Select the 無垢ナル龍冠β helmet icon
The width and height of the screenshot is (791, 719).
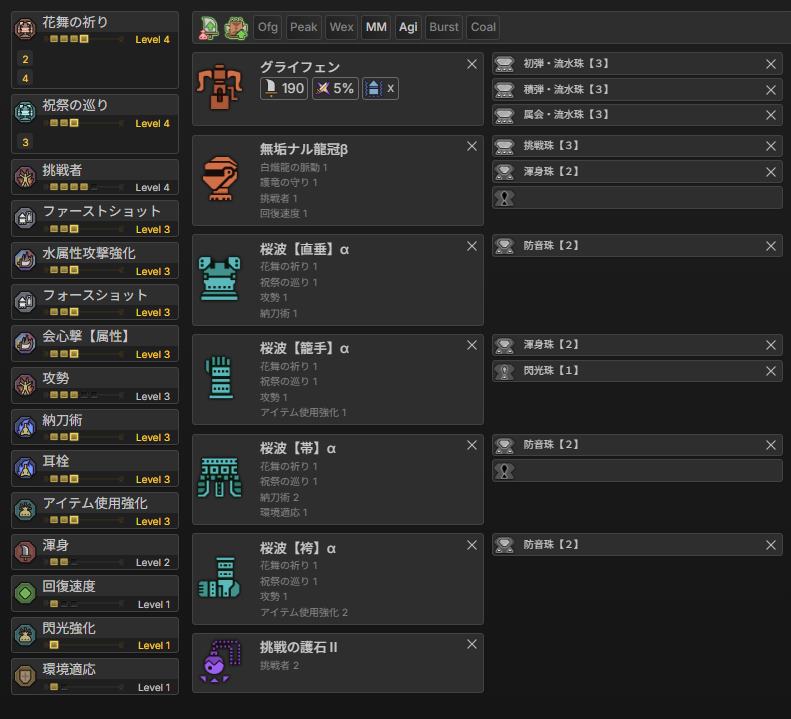tap(220, 180)
